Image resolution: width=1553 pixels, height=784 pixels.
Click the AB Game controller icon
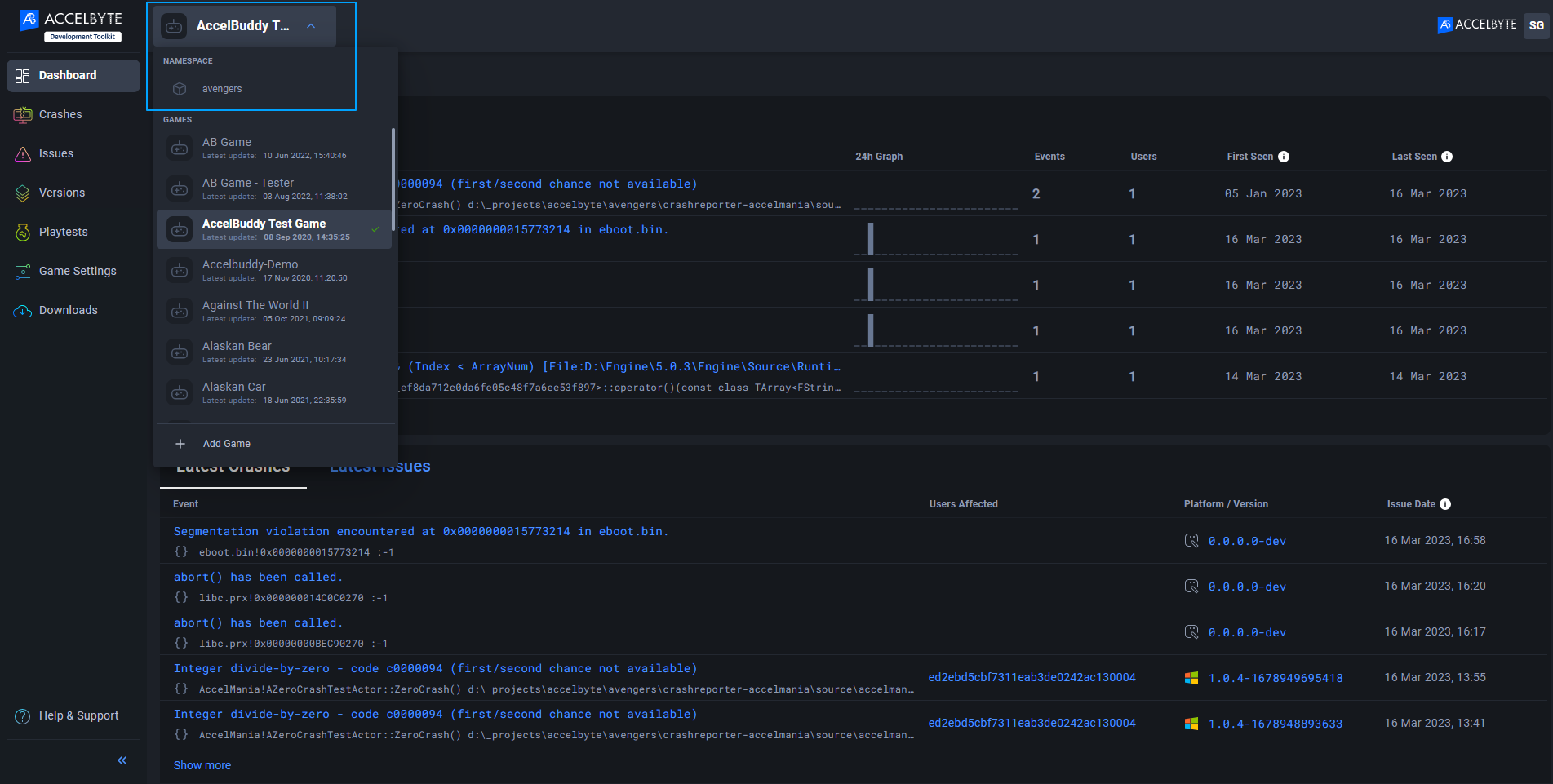pos(180,148)
